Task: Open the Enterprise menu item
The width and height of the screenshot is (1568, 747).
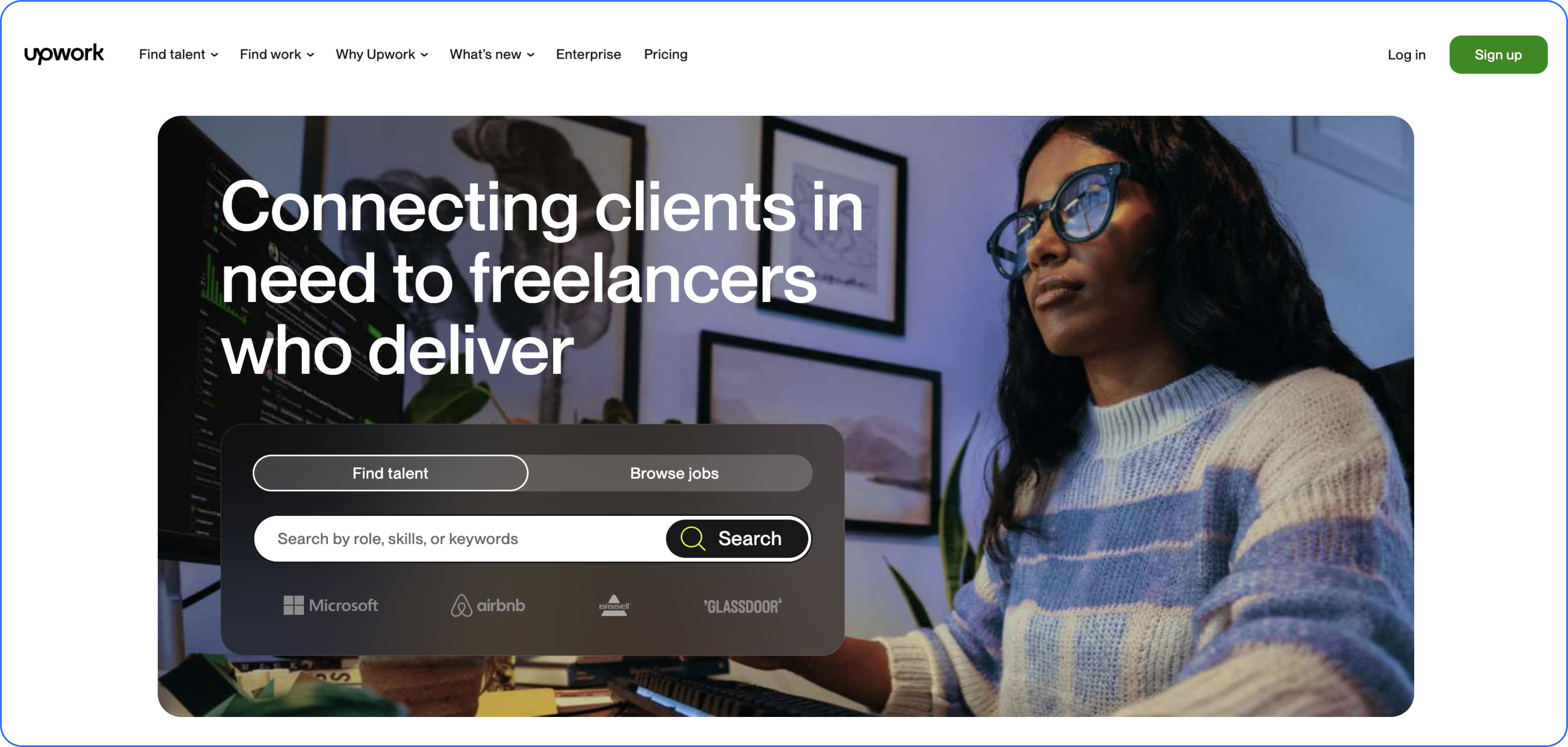Action: [x=588, y=54]
